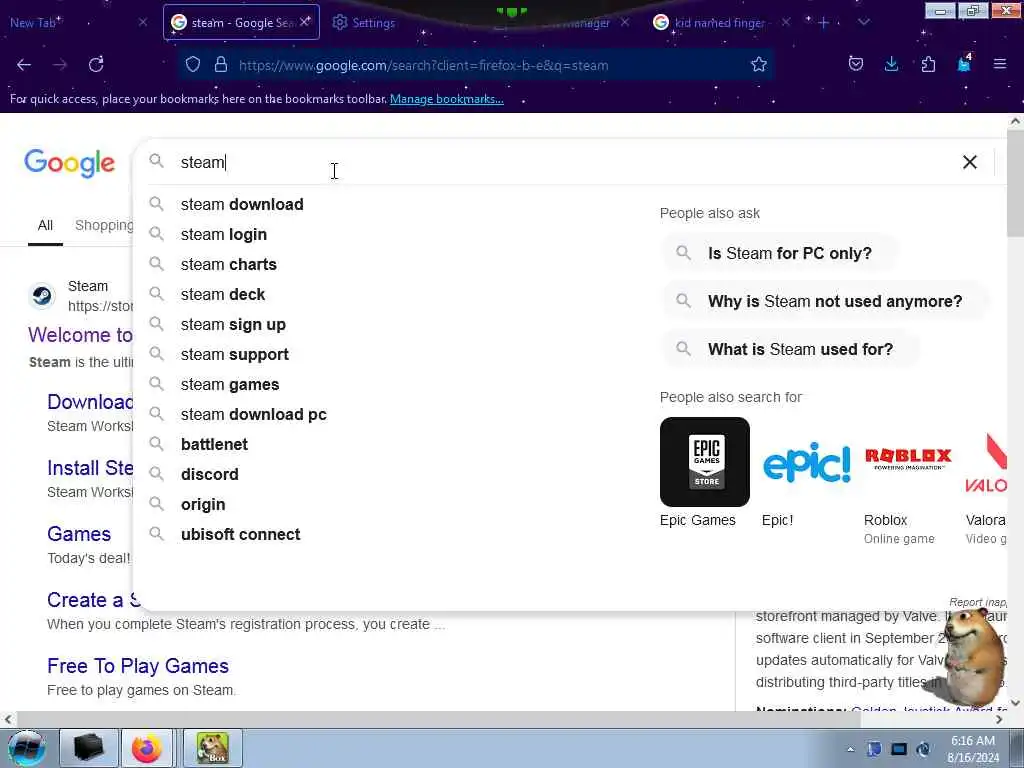List all tabs using the chevron dropdown
Screen dimensions: 1024x768
[864, 23]
